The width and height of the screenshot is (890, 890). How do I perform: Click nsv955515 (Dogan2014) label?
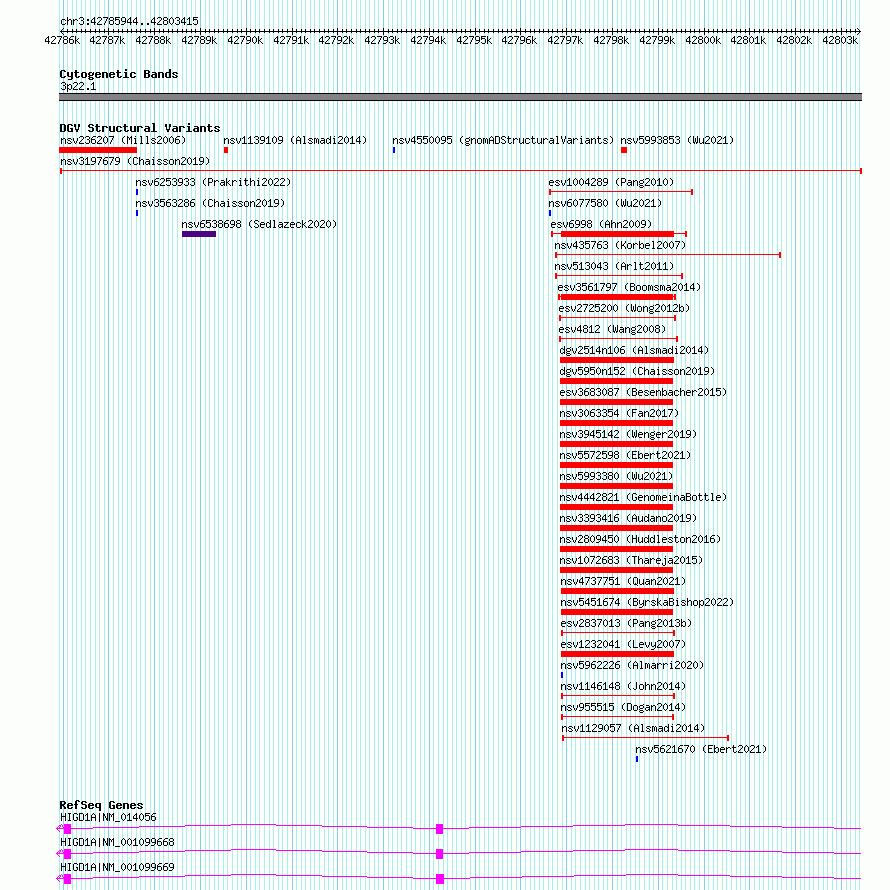[623, 707]
